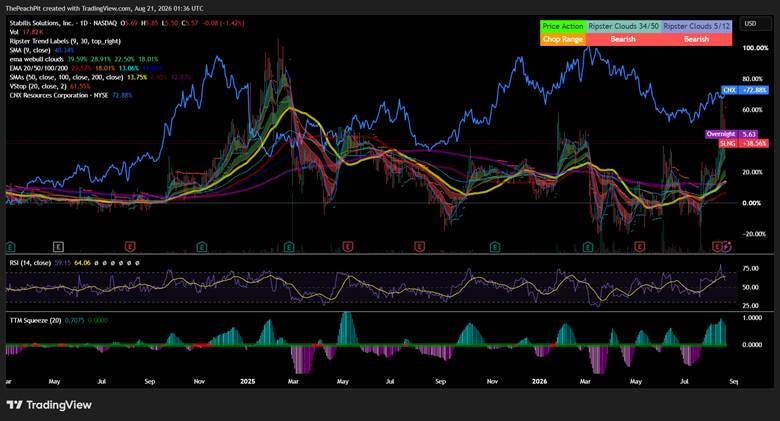This screenshot has height=421, width=780.
Task: Click the leftmost green earnings marker
Action: 10,246
